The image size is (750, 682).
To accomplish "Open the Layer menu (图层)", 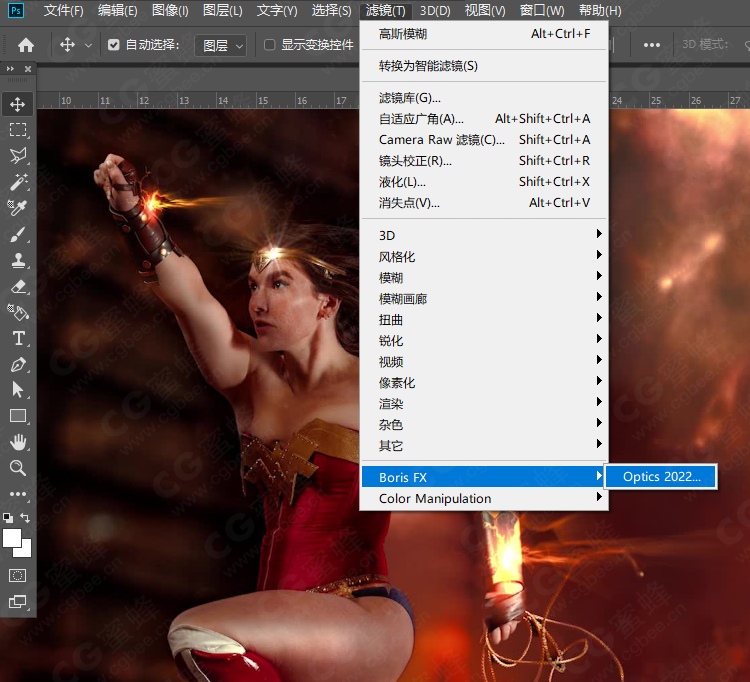I will (x=222, y=10).
